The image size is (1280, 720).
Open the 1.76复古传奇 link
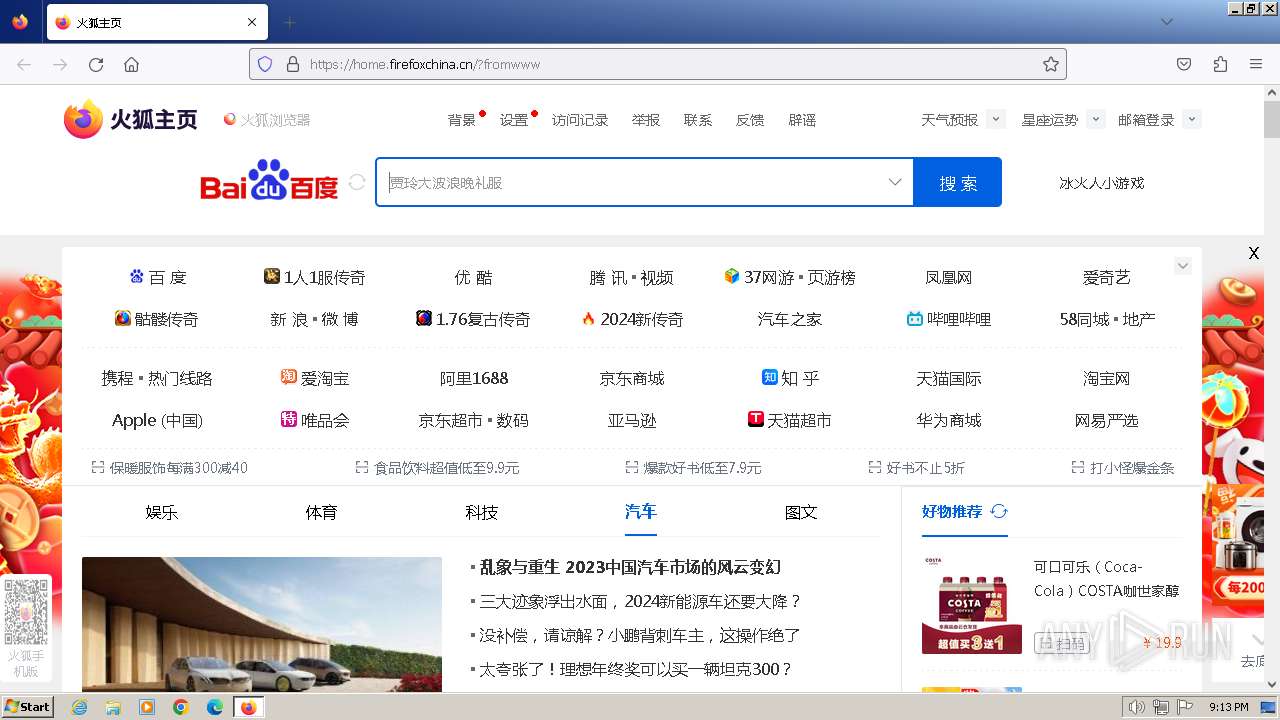tap(473, 319)
